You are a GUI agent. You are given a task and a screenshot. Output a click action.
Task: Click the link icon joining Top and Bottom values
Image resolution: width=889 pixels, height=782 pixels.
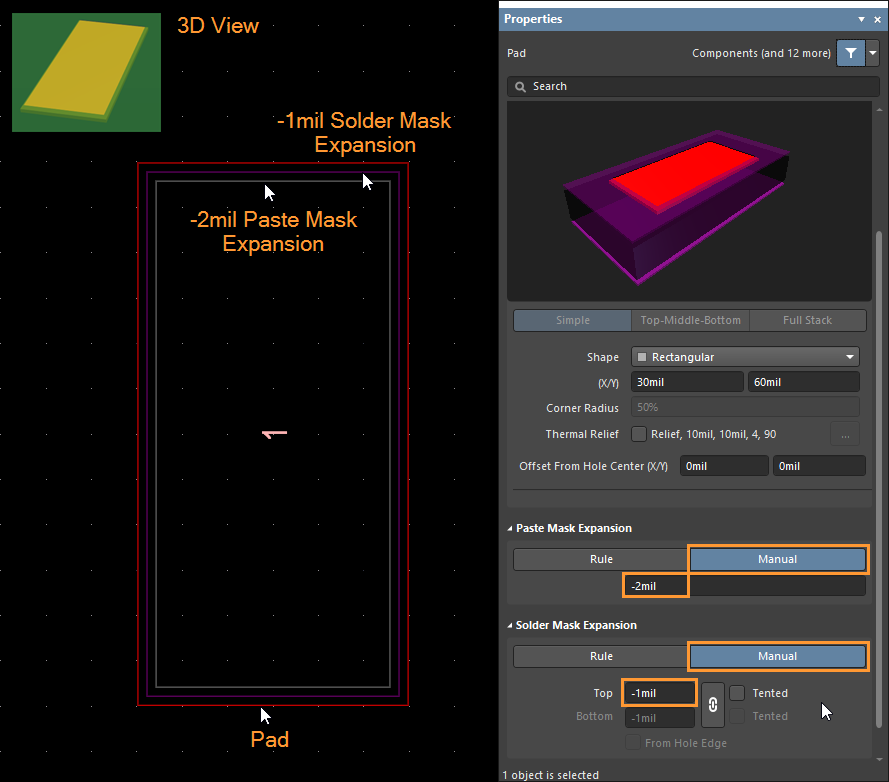pyautogui.click(x=712, y=704)
